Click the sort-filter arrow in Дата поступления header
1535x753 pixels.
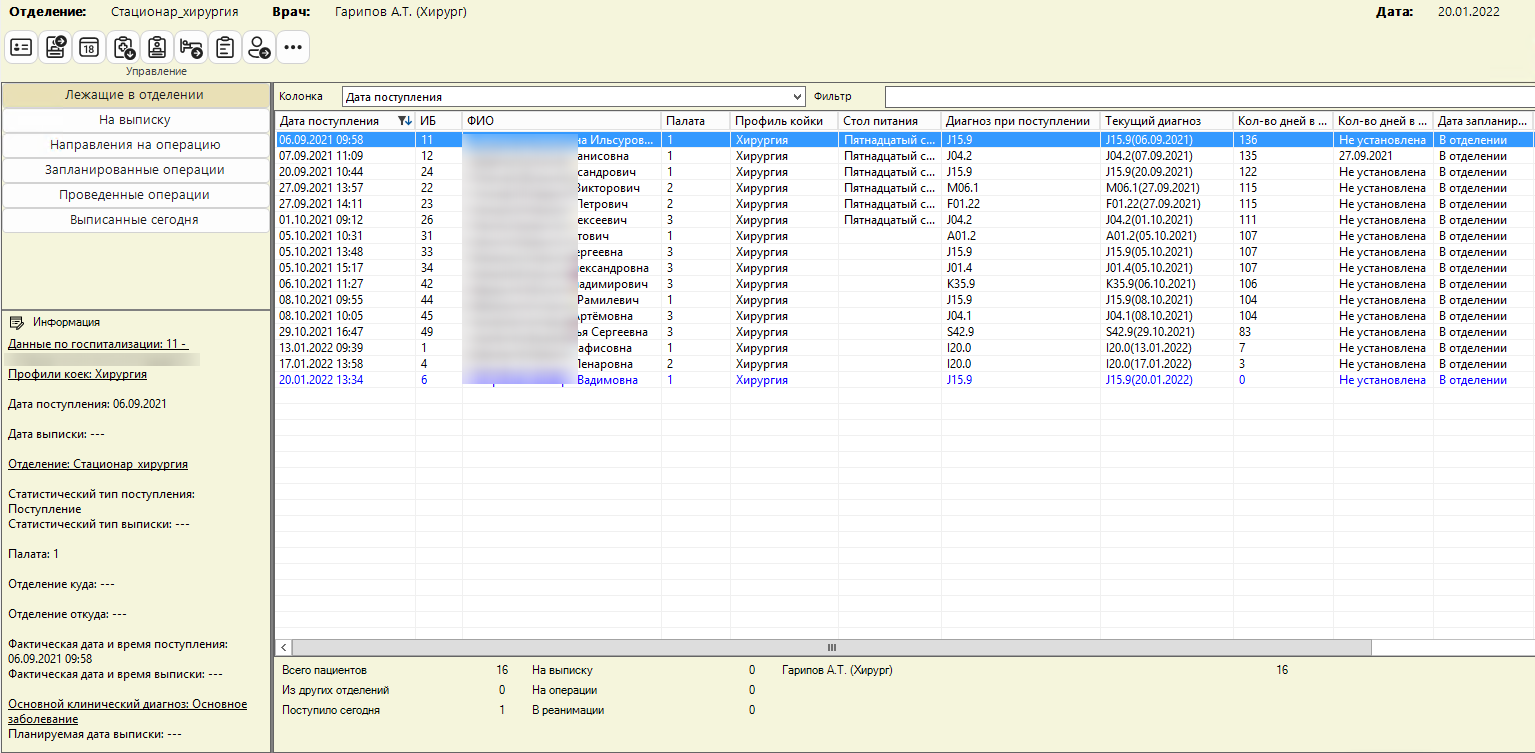click(404, 121)
